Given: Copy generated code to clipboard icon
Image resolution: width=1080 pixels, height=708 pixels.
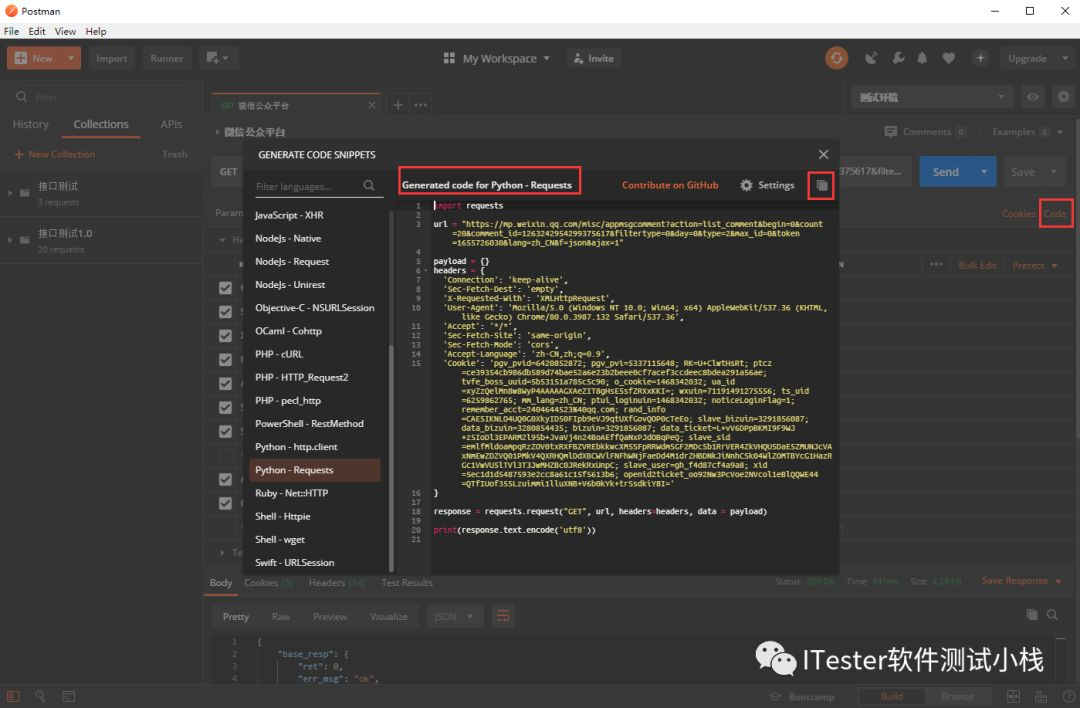Looking at the screenshot, I should (x=821, y=185).
